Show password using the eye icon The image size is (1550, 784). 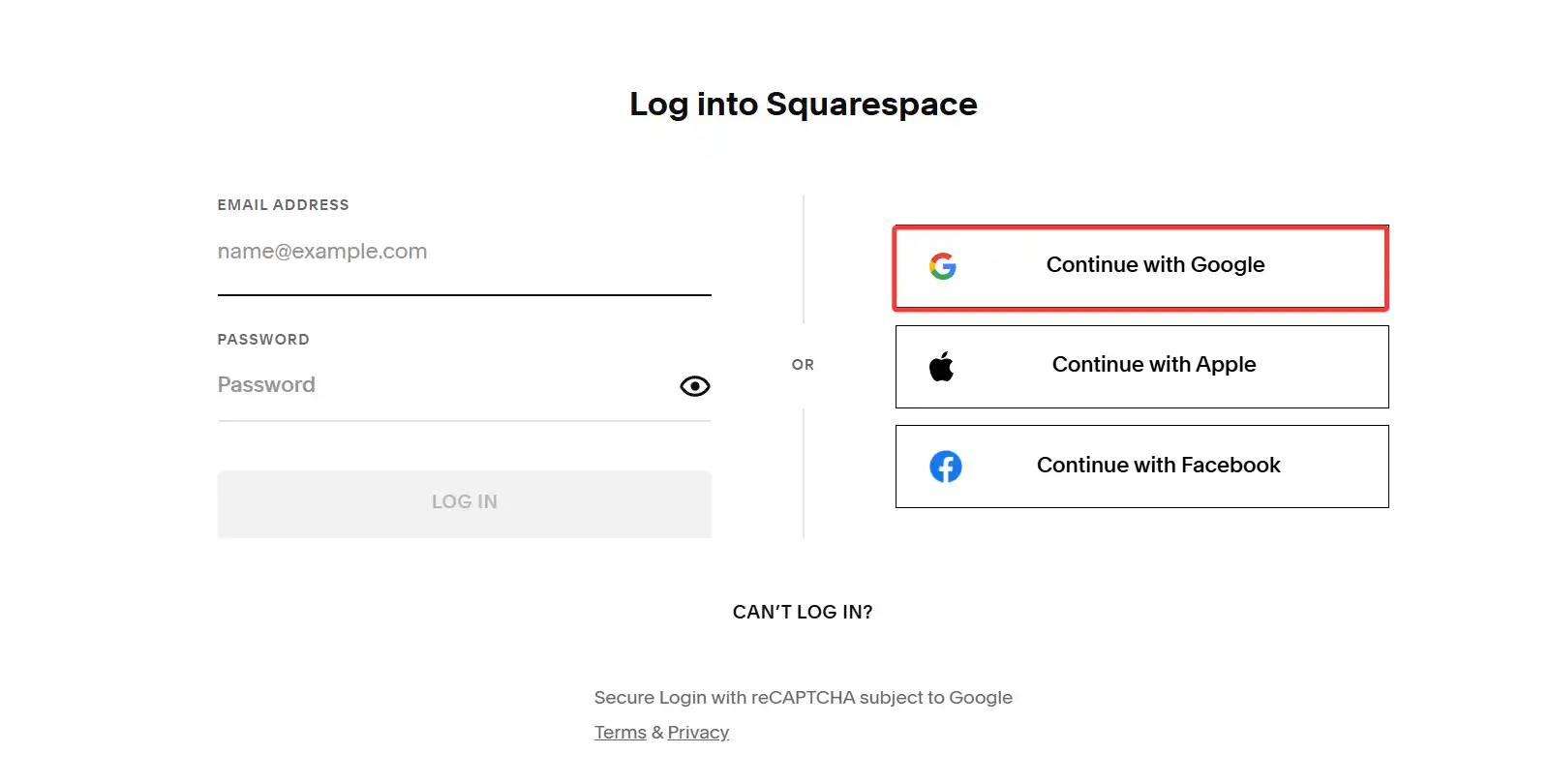coord(694,386)
